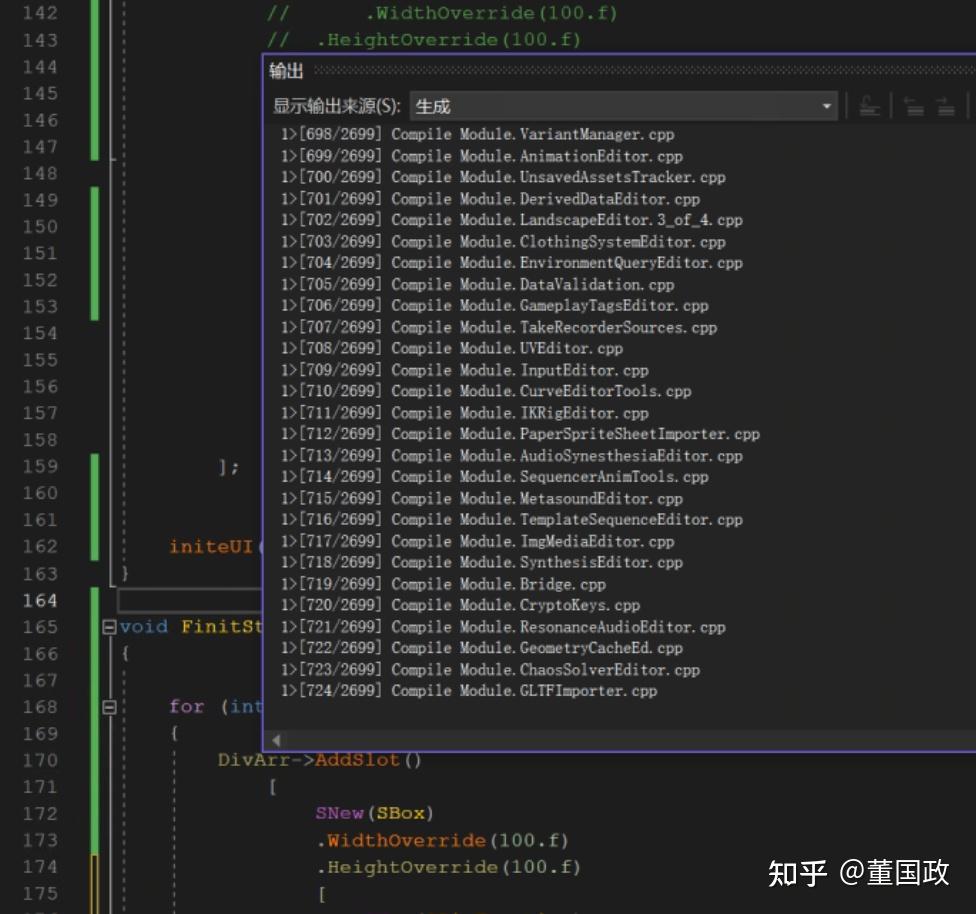Select output line Module.InputEditor.cpp
Image resolution: width=976 pixels, height=914 pixels.
[x=465, y=371]
